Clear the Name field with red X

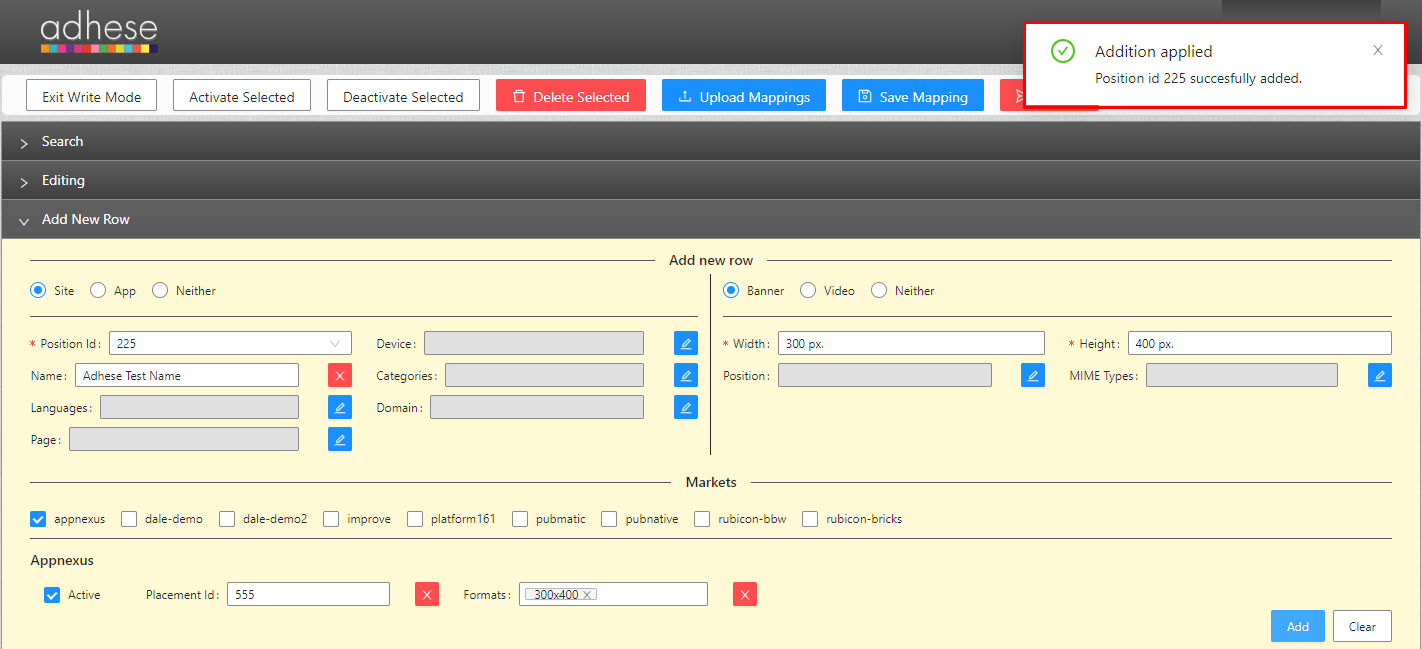coord(340,376)
